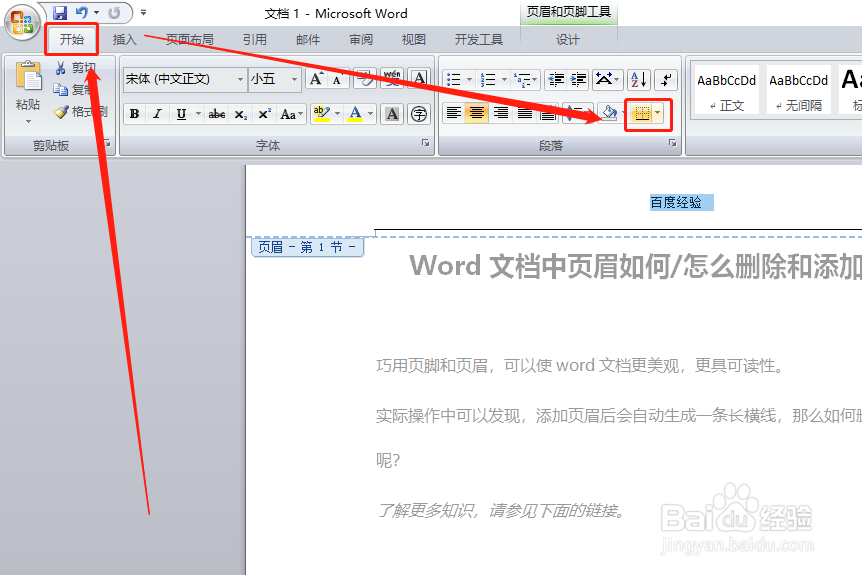Apply character shading gray A

click(x=392, y=114)
